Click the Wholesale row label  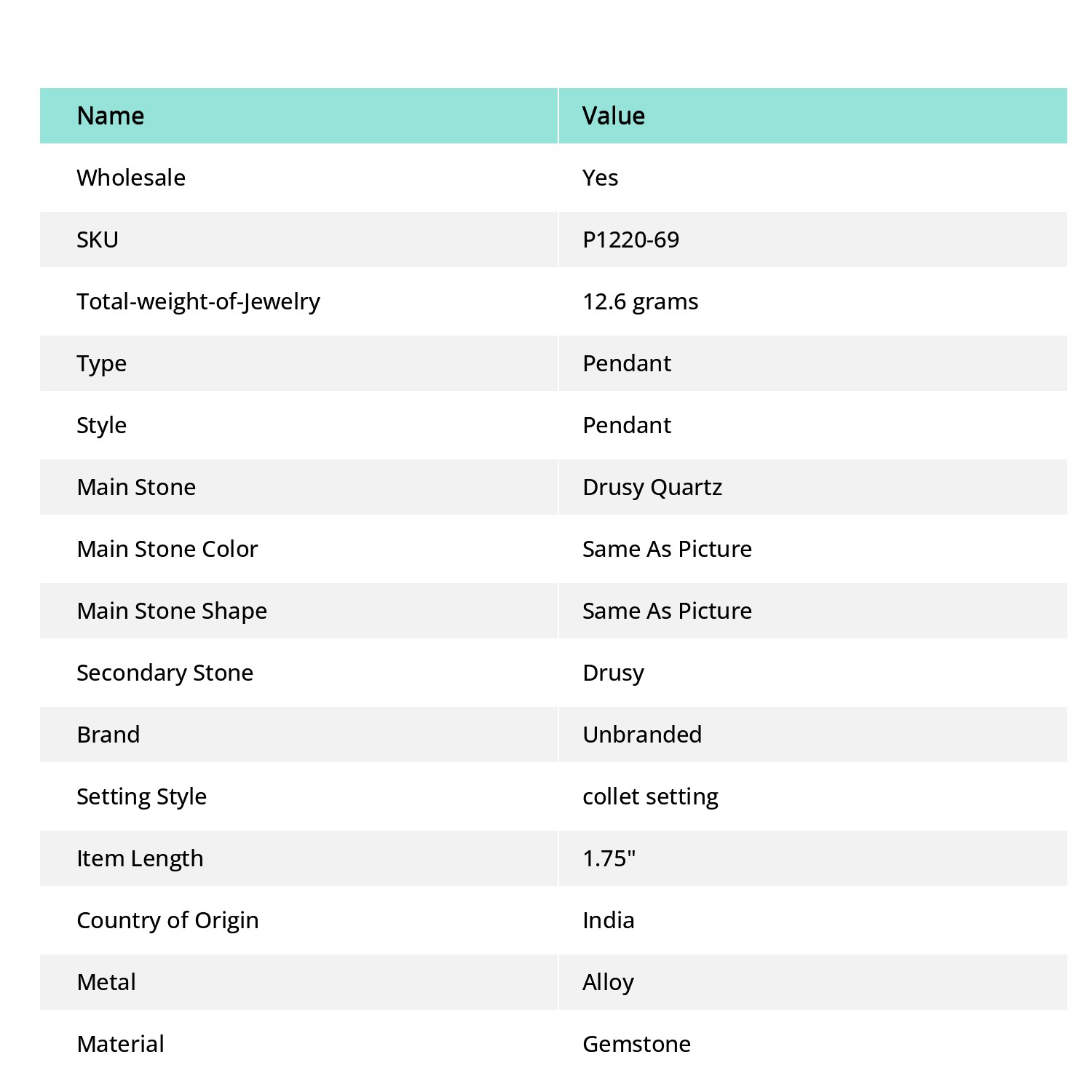(x=131, y=178)
